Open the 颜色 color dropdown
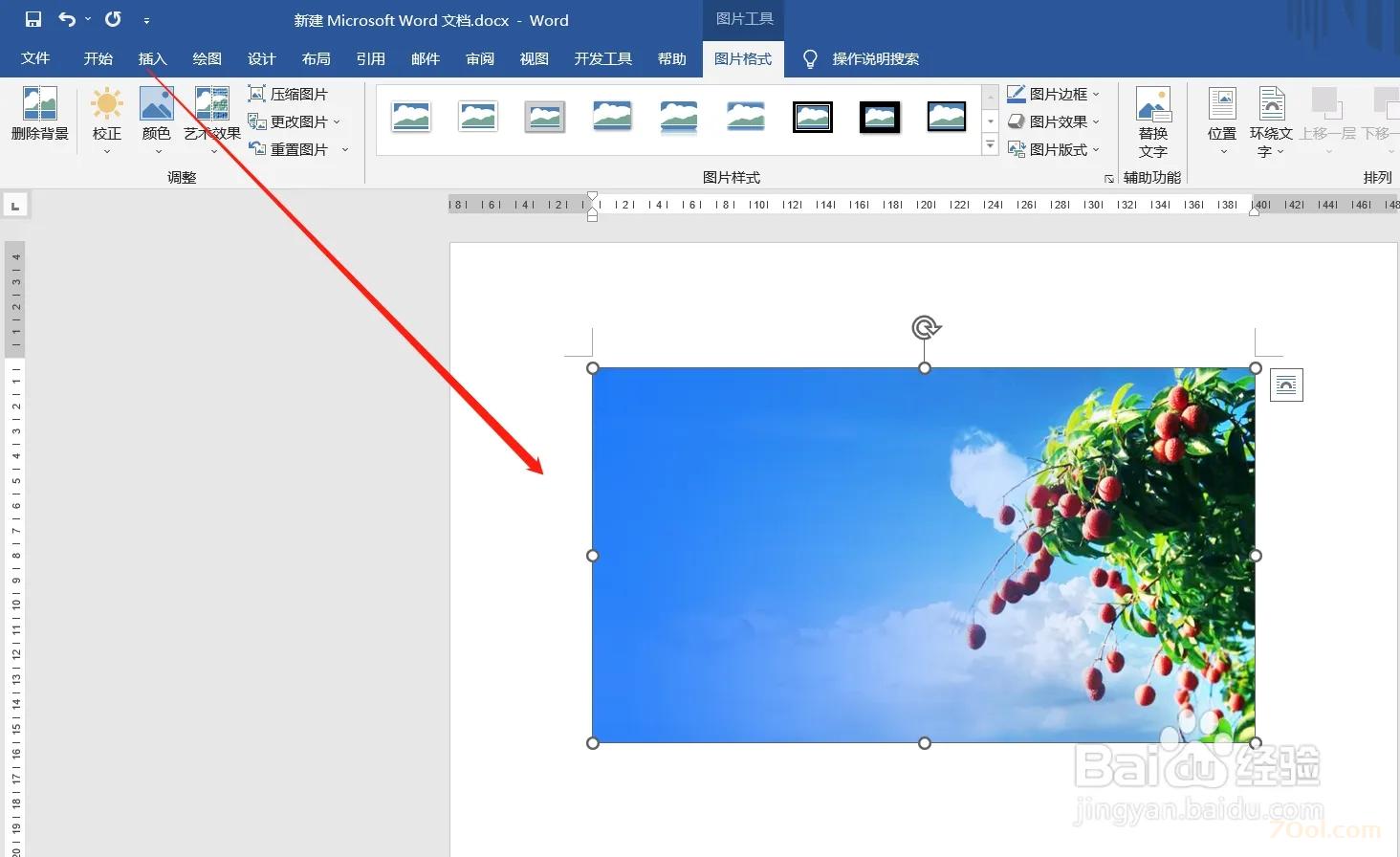 (157, 120)
